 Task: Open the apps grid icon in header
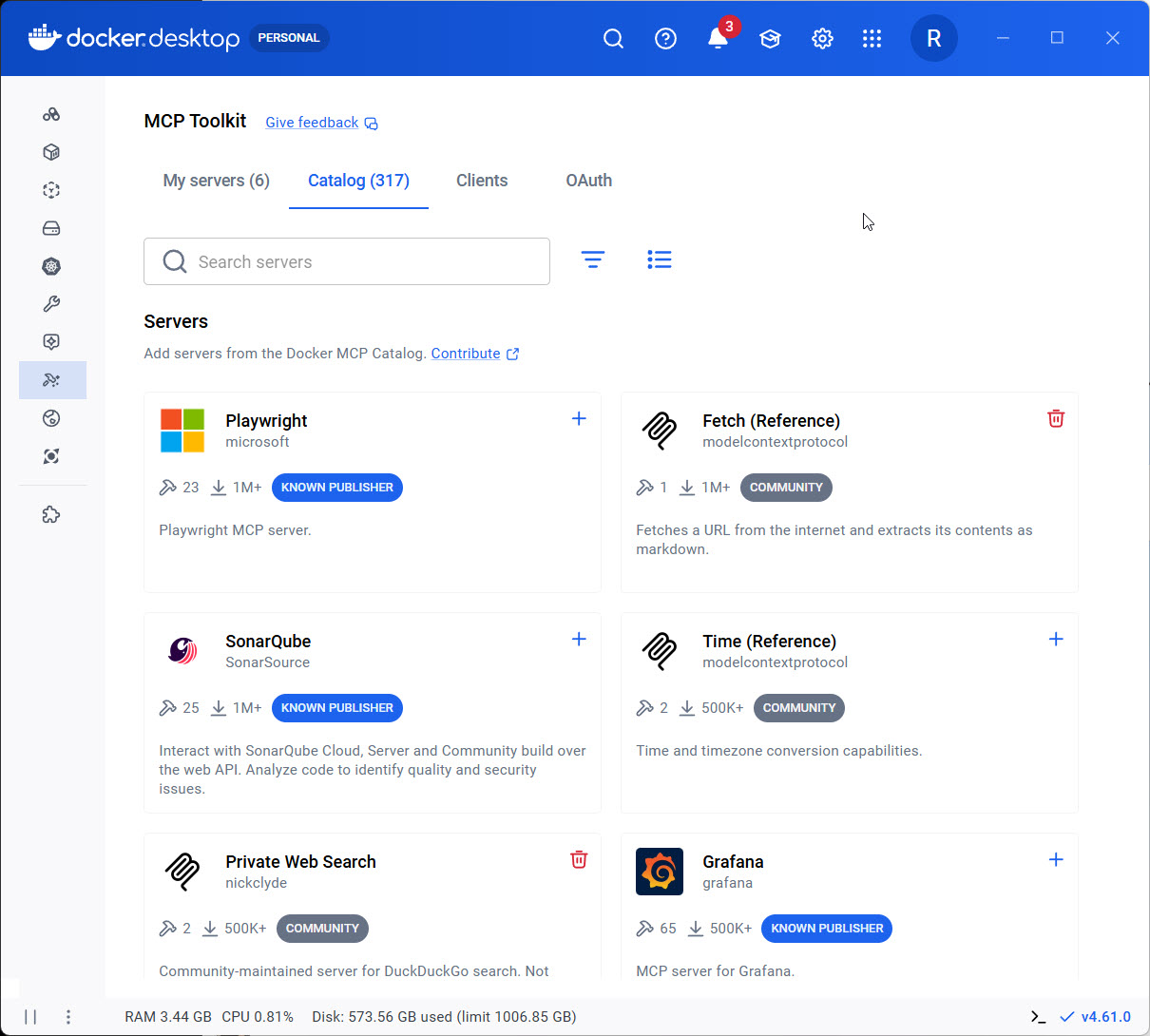coord(872,38)
